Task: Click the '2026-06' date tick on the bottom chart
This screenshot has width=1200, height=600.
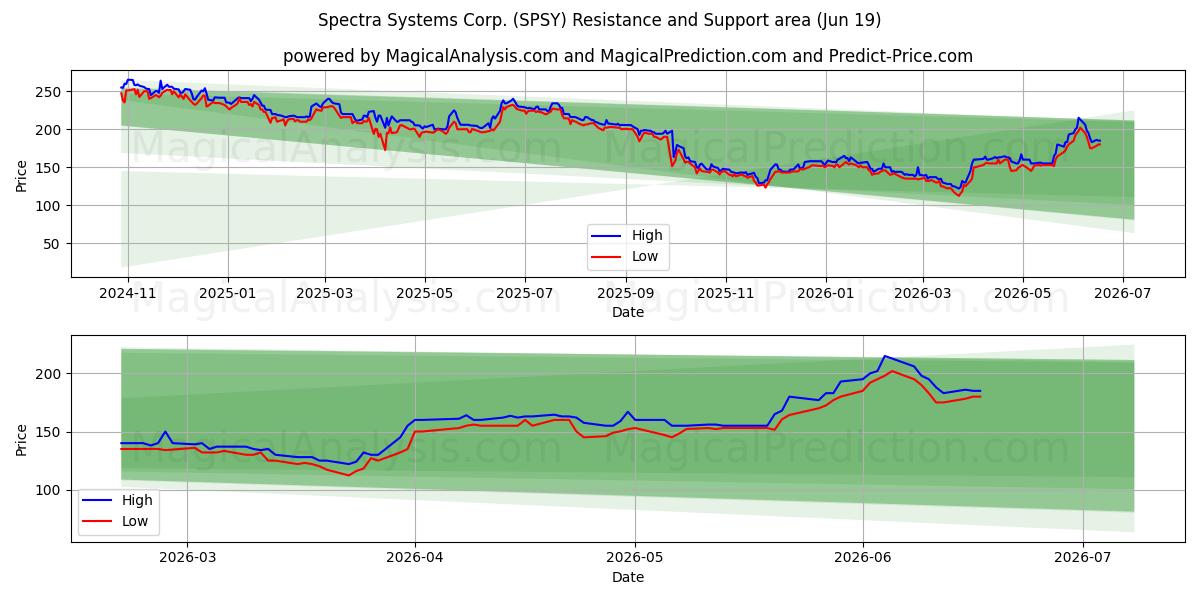Action: pos(863,559)
